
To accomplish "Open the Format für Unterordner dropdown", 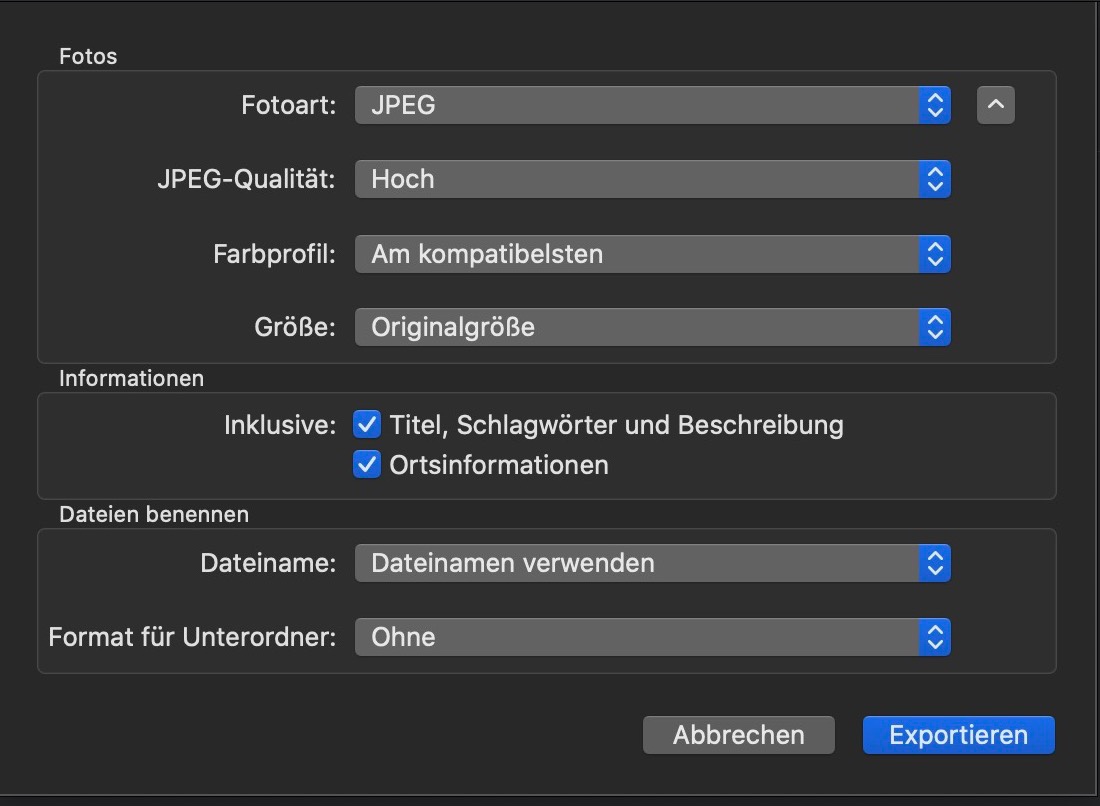I will click(652, 637).
